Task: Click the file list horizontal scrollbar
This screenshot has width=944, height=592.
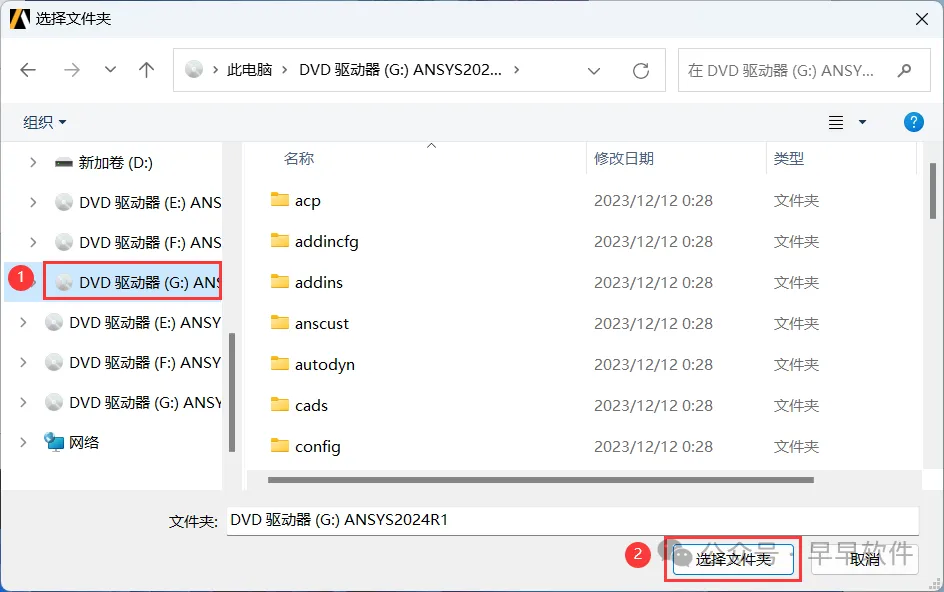Action: [541, 480]
